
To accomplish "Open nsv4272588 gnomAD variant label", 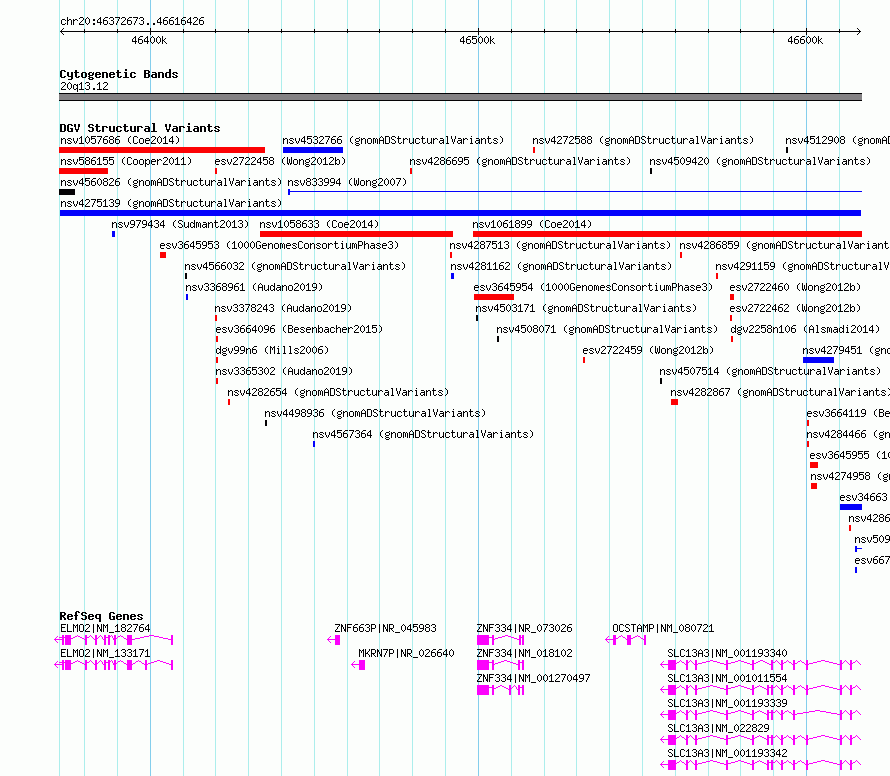I will pos(643,140).
